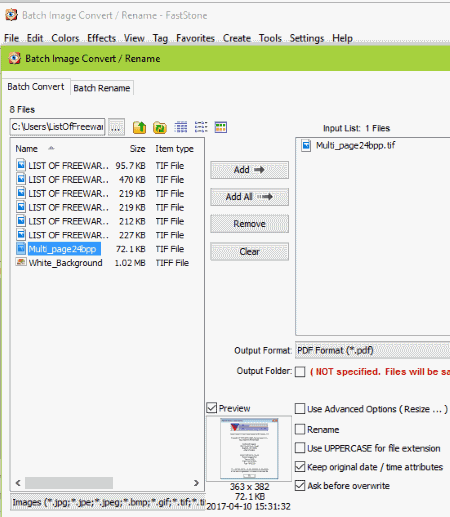
Task: Uncheck Keep original date / time attributes
Action: pyautogui.click(x=300, y=467)
